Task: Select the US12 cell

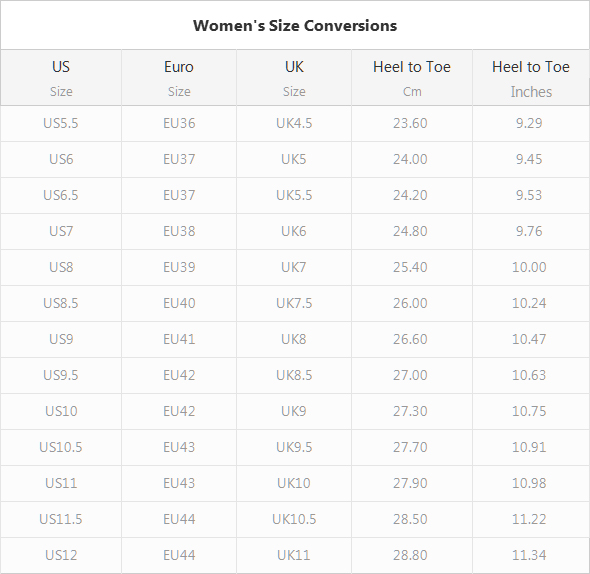Action: tap(61, 555)
